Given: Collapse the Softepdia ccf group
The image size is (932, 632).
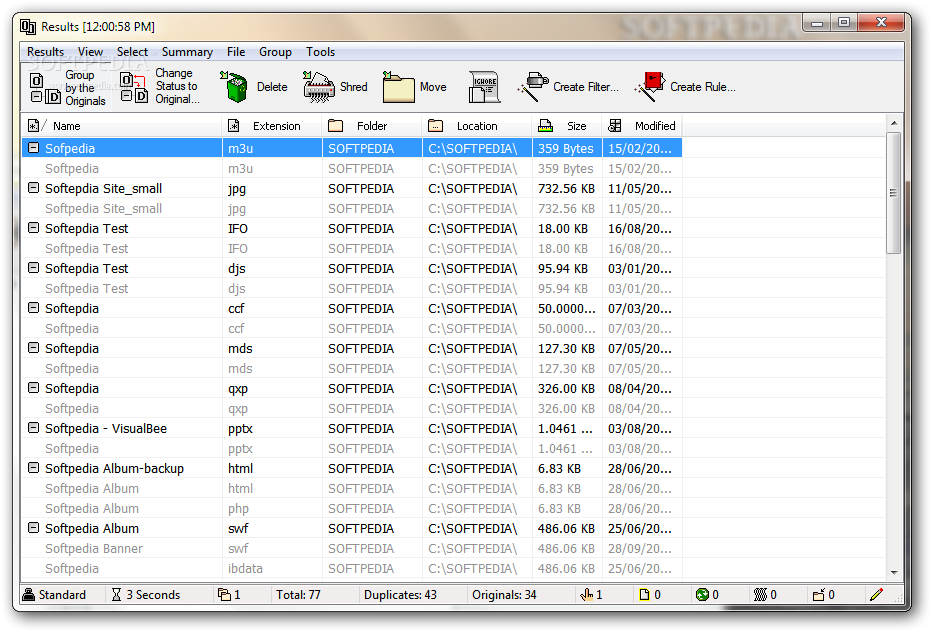Looking at the screenshot, I should (34, 308).
